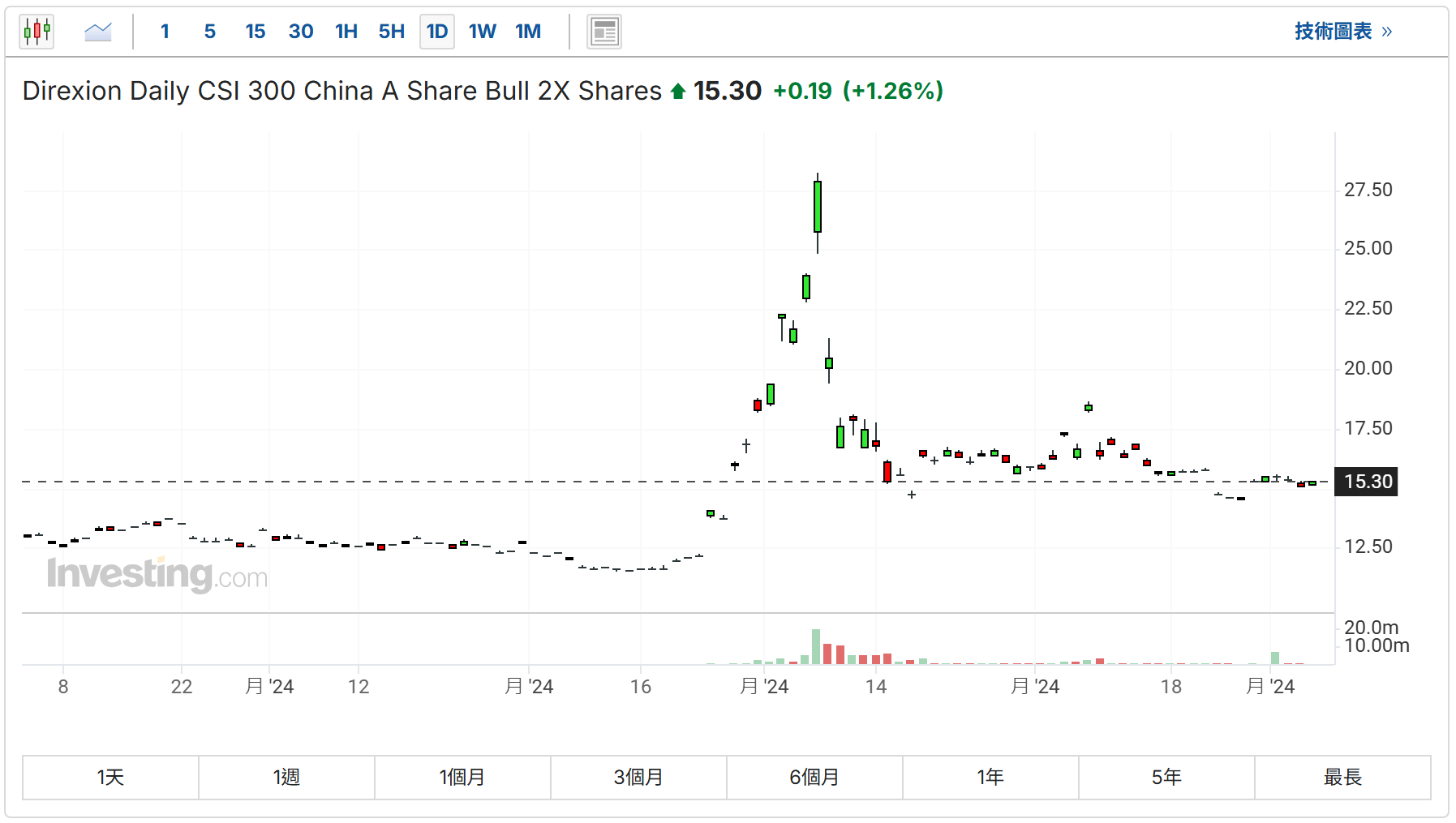
Task: Click the active 1D interval button
Action: (437, 32)
